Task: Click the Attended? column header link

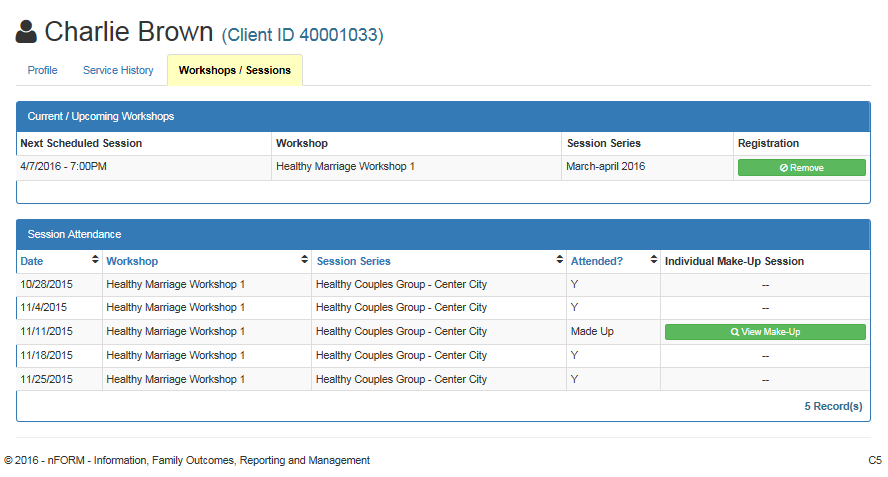Action: coord(596,261)
